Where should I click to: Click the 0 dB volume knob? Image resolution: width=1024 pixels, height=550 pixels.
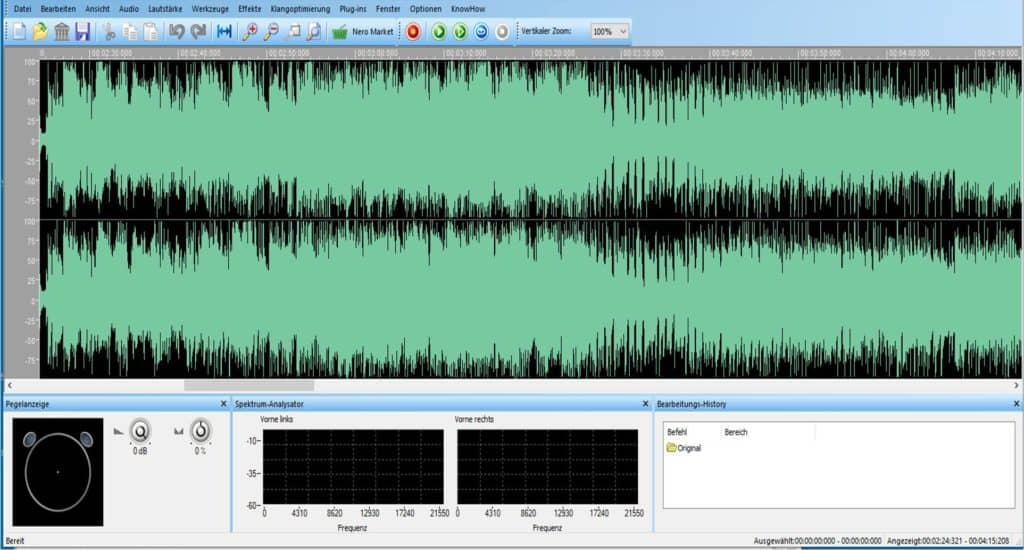click(141, 431)
